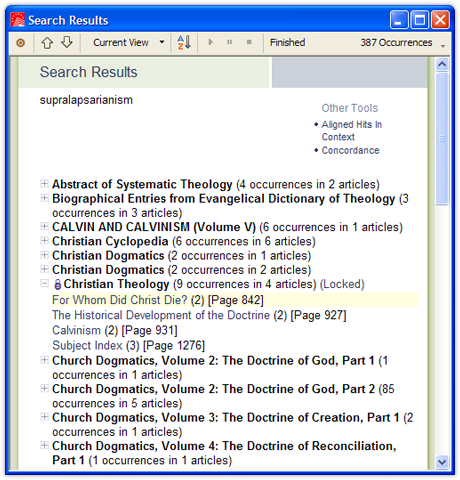
Task: Expand Christian Dogmatics with 1 articles
Action: pos(44,255)
